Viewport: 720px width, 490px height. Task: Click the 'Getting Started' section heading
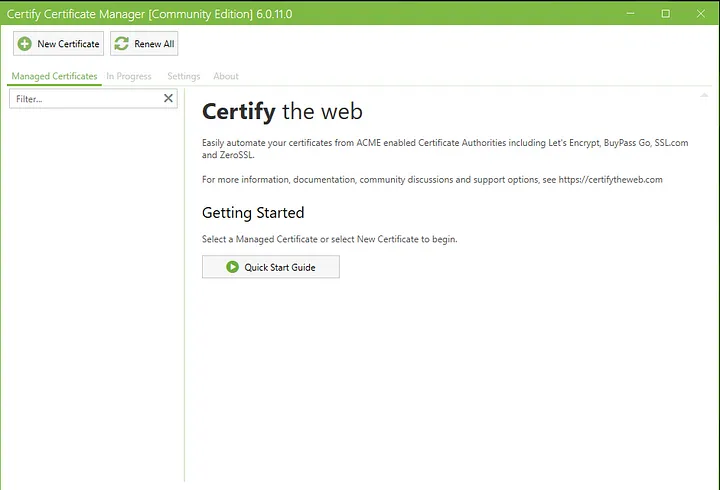(x=253, y=213)
